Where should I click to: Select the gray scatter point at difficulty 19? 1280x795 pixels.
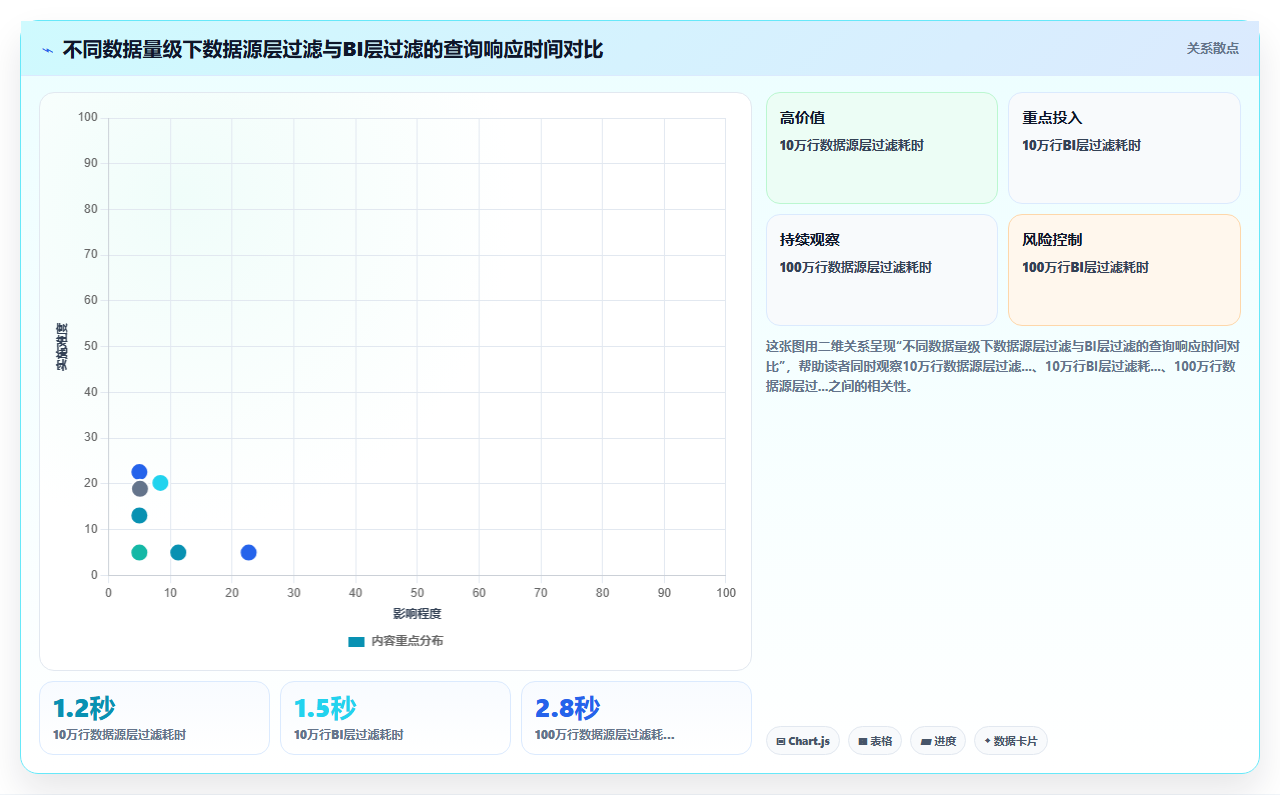pos(139,489)
